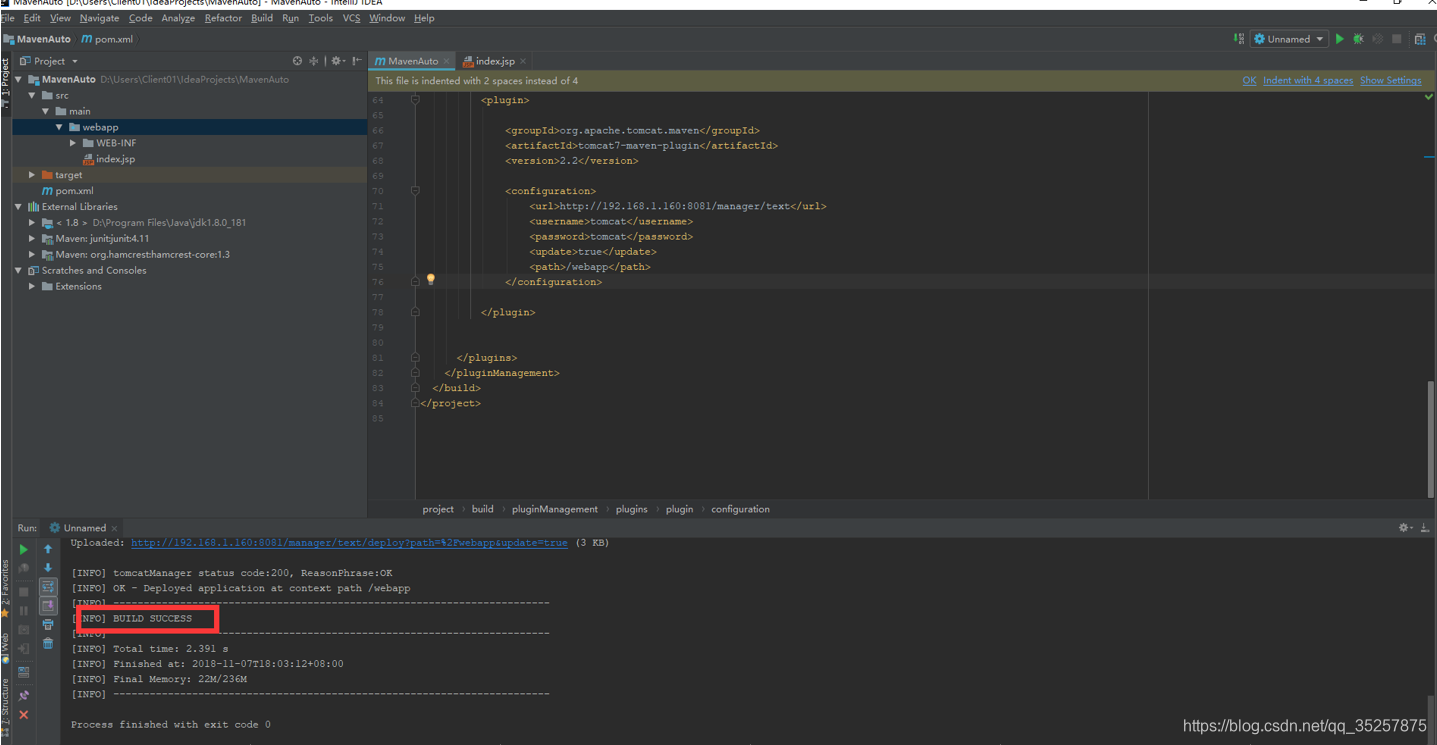Image resolution: width=1437 pixels, height=745 pixels.
Task: Open the Project view dropdown
Action: pos(49,61)
